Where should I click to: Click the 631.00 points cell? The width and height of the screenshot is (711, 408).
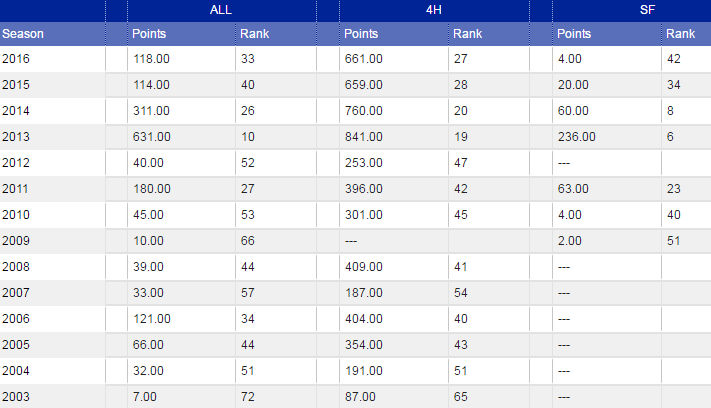tap(152, 137)
